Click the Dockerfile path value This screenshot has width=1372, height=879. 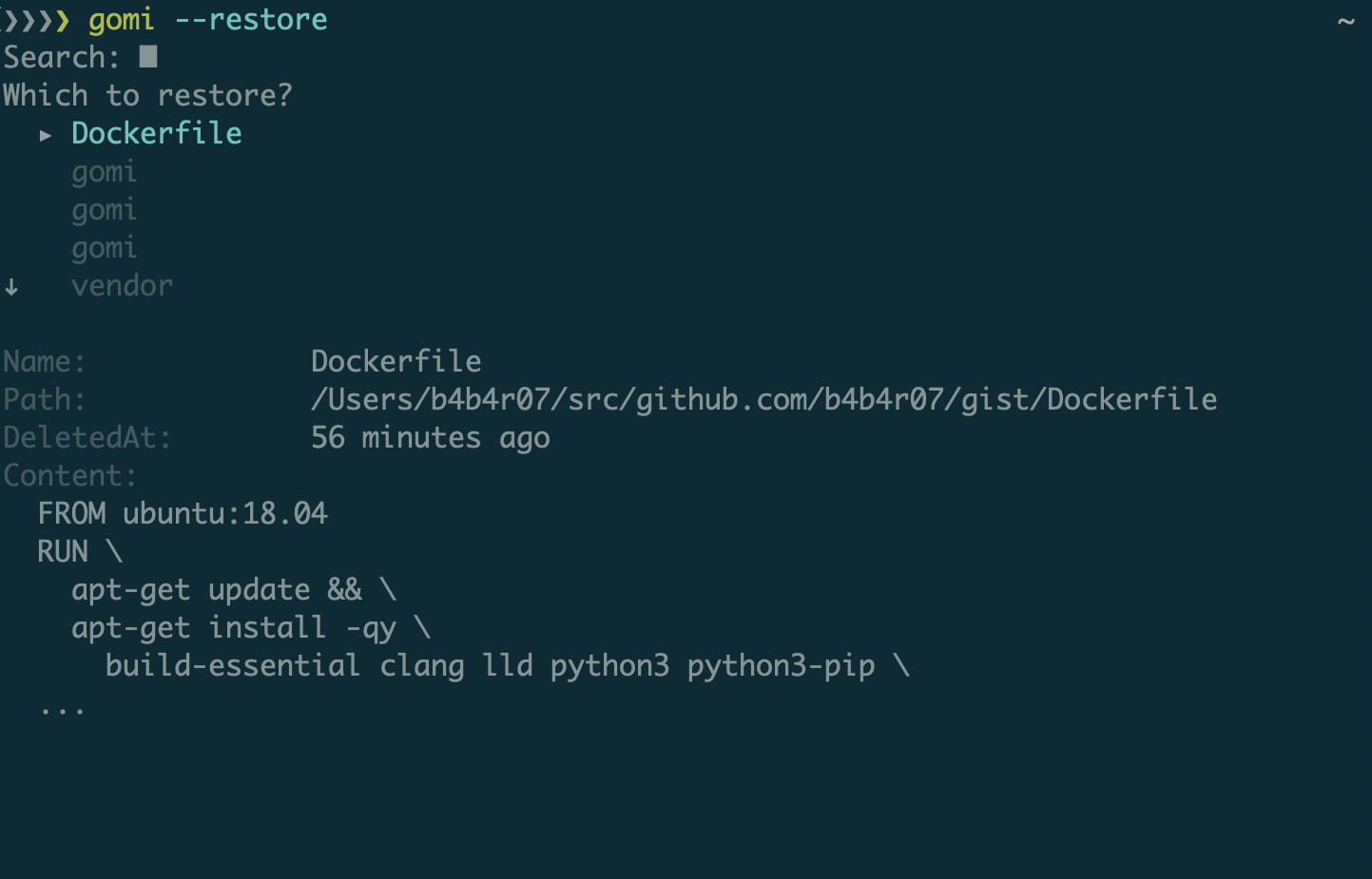tap(763, 400)
